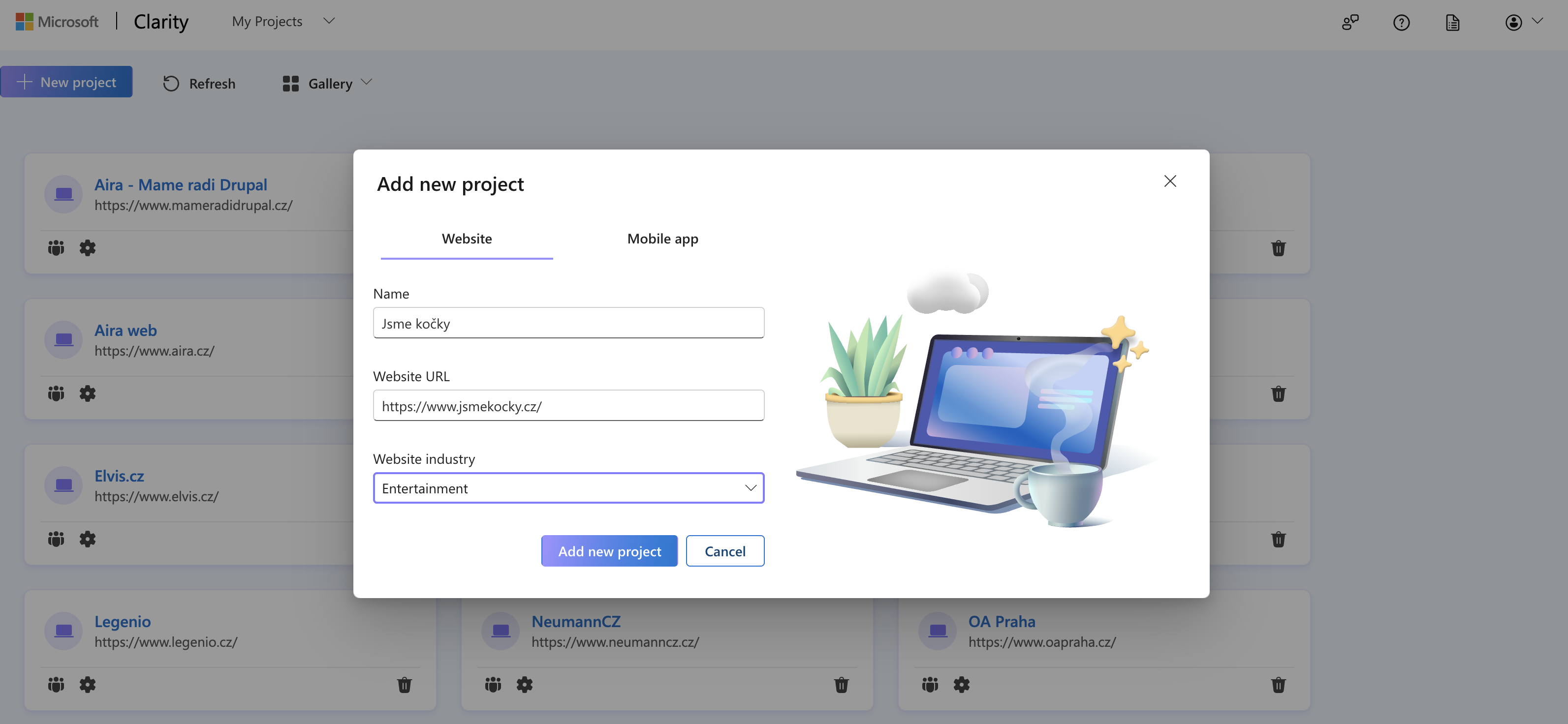Click trash icon on Legenio card
The image size is (1568, 724).
click(x=404, y=685)
